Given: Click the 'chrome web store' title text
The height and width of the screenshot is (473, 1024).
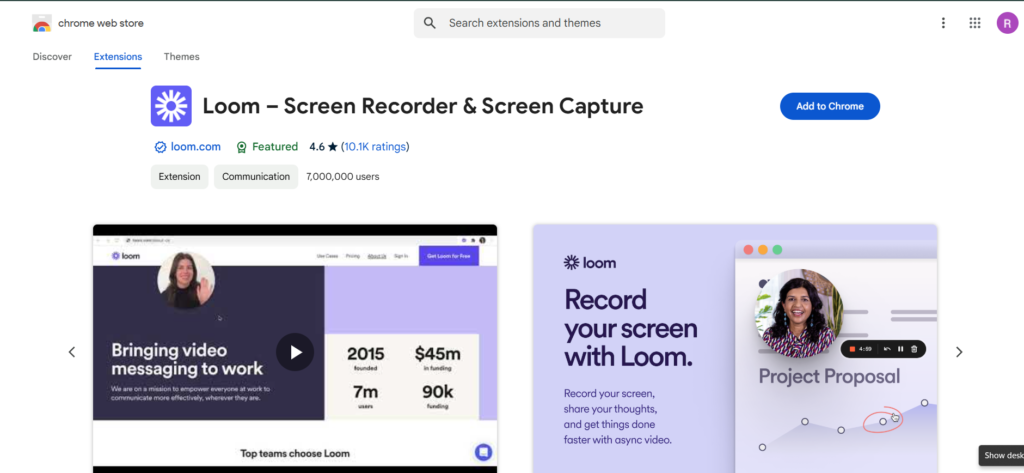Looking at the screenshot, I should [101, 24].
